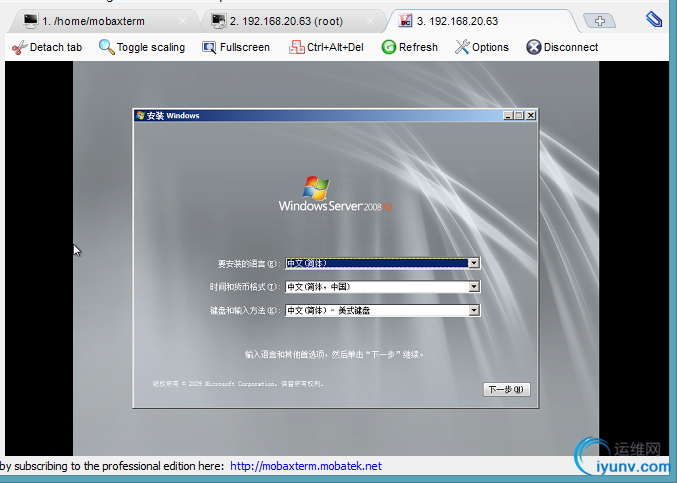
Task: Click the 2009 Microsoft Corporation copyright text
Action: [x=238, y=384]
